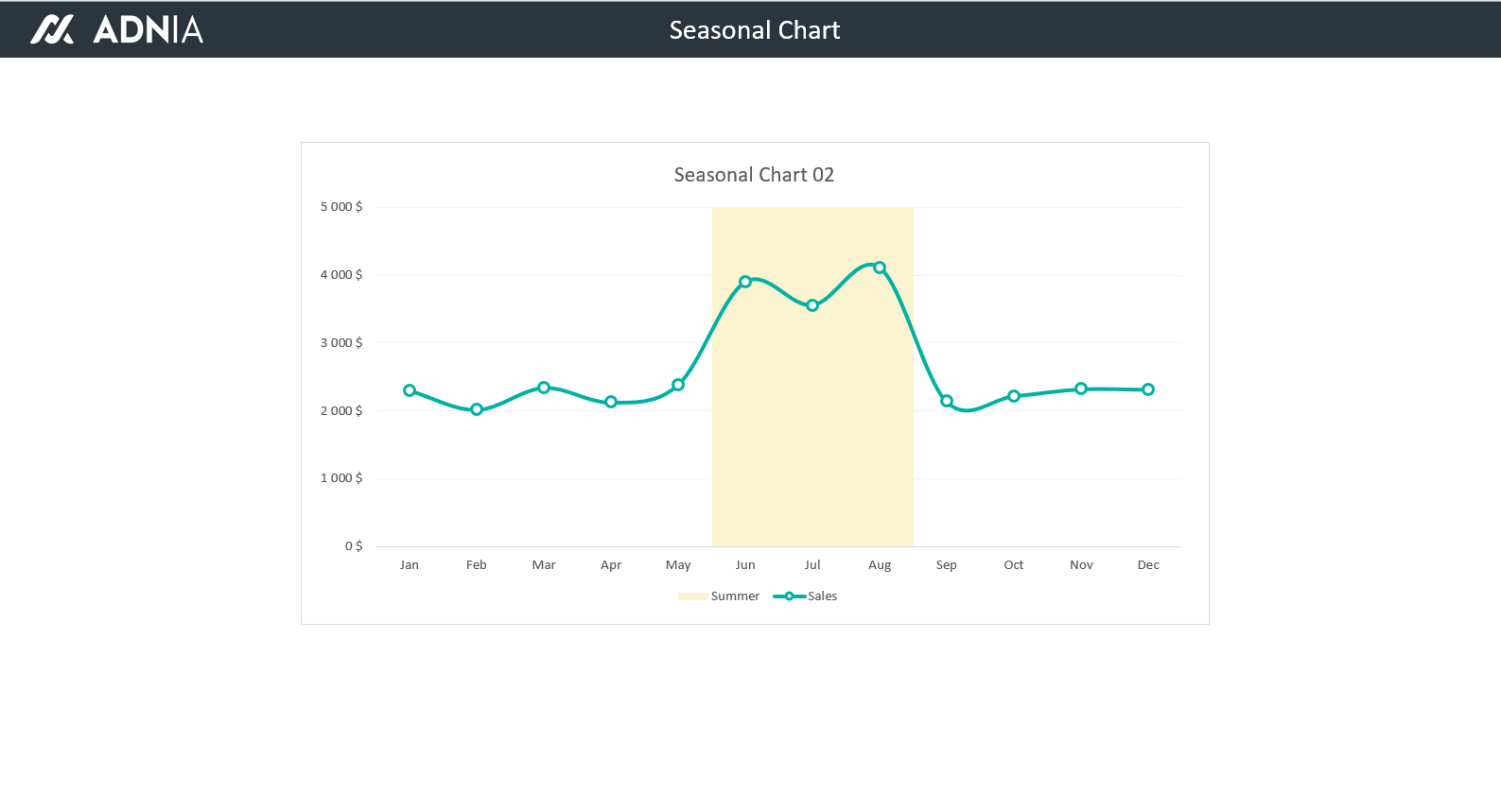
Task: Click the Seasonal Chart header title
Action: tap(754, 30)
